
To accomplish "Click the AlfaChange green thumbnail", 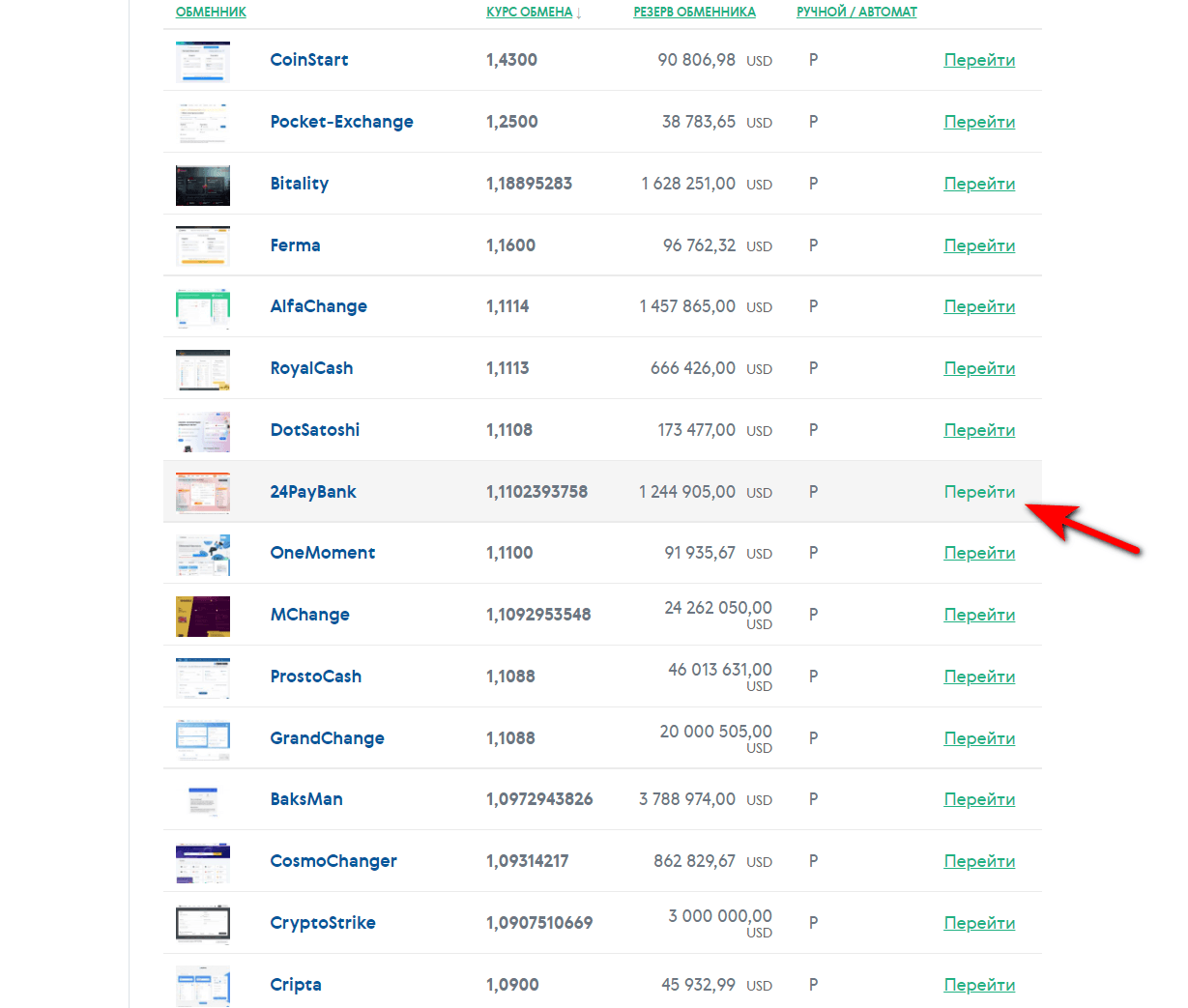I will (x=203, y=307).
